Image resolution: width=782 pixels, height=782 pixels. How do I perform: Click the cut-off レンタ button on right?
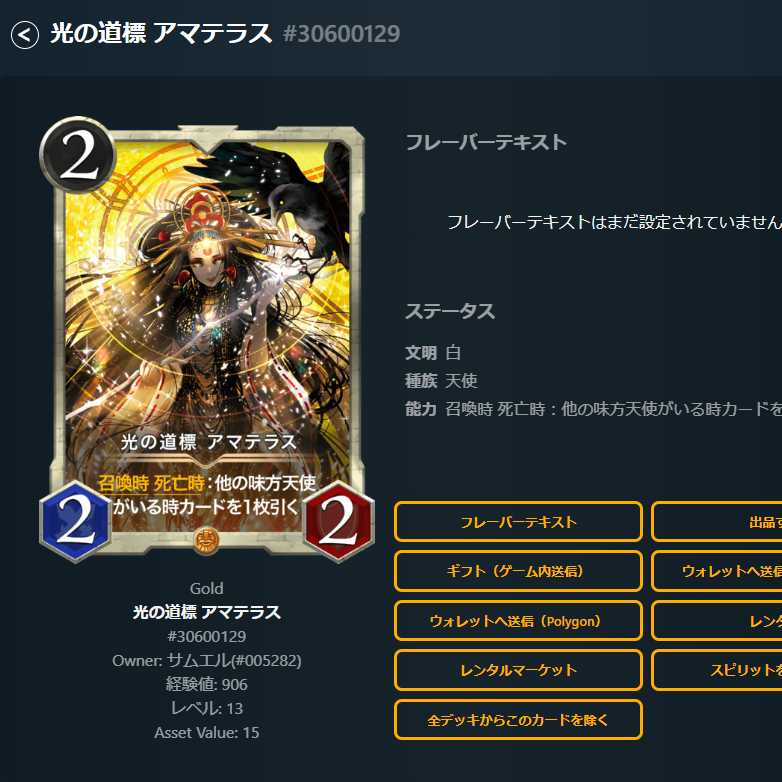click(717, 620)
